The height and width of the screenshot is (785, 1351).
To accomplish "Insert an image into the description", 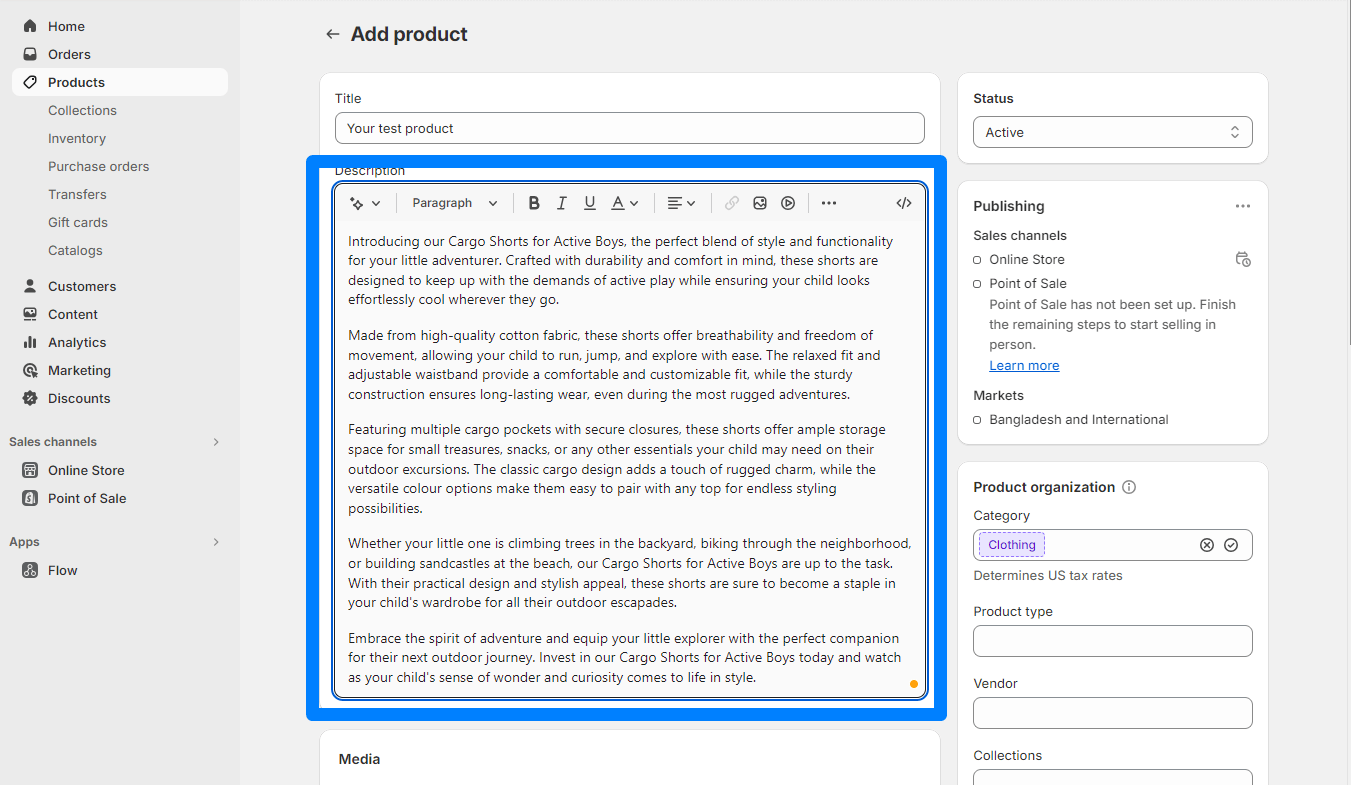I will [x=760, y=203].
